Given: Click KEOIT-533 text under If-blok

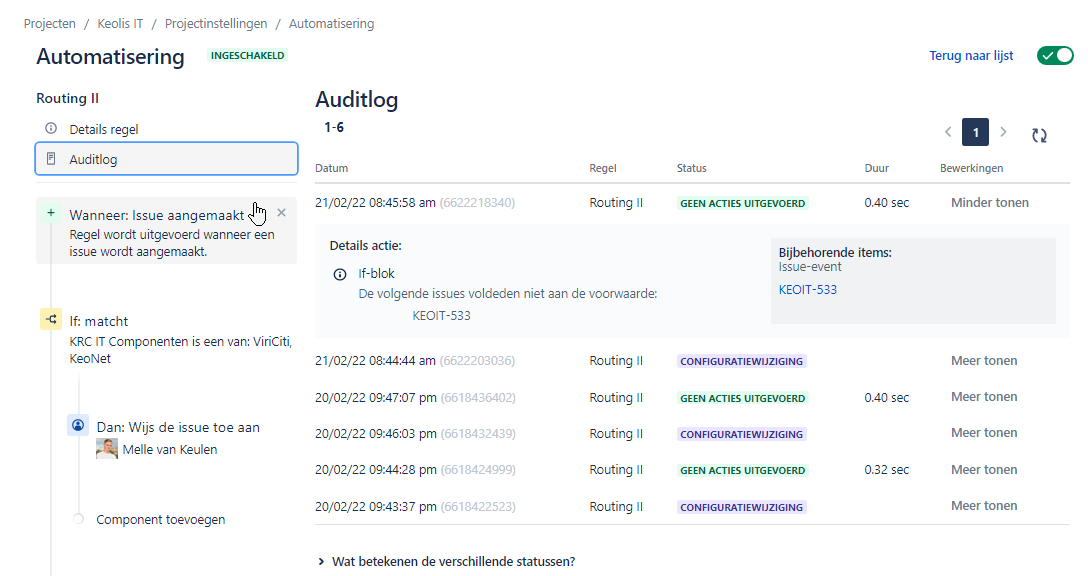Looking at the screenshot, I should (x=441, y=316).
